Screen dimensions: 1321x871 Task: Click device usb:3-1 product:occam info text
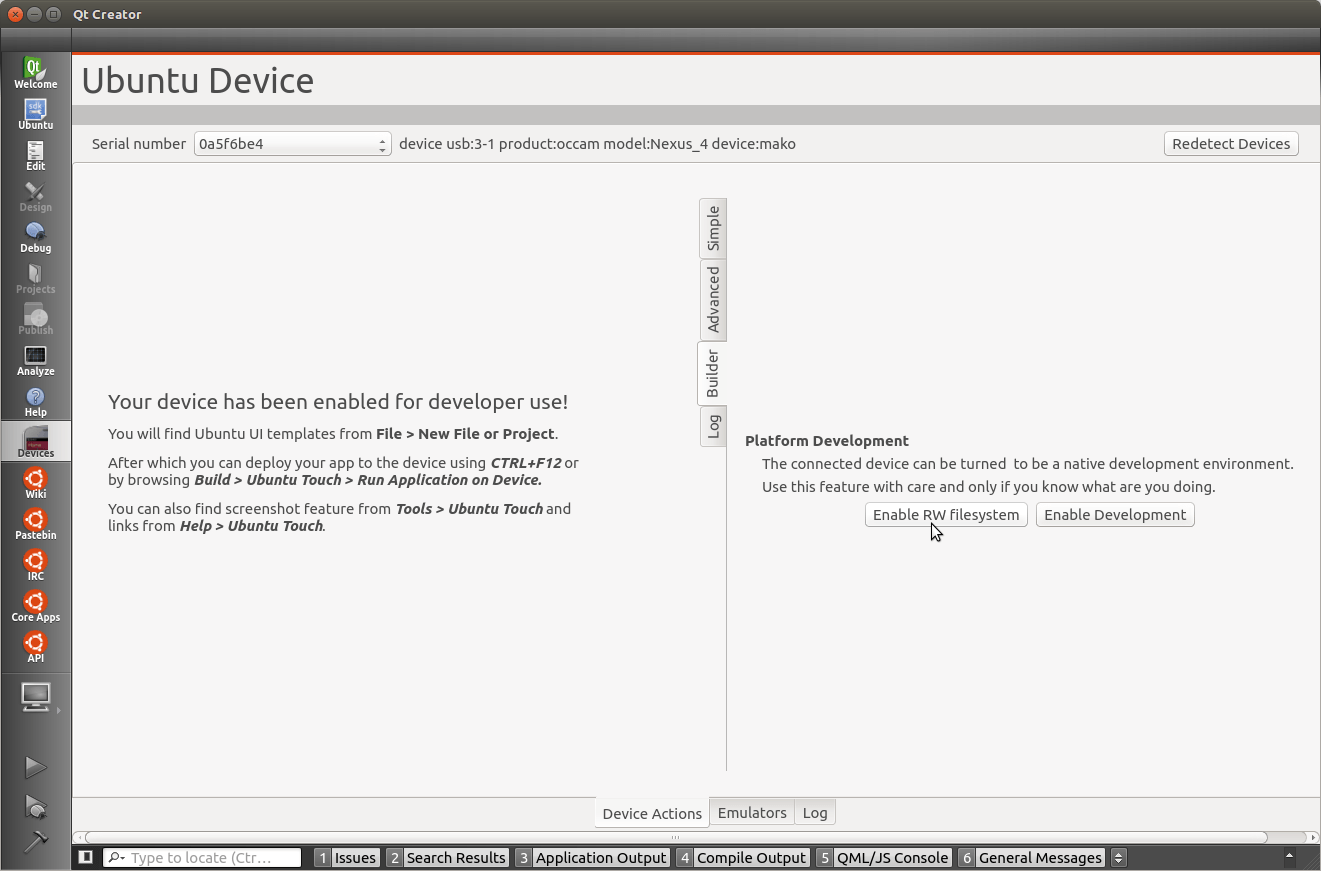[597, 144]
